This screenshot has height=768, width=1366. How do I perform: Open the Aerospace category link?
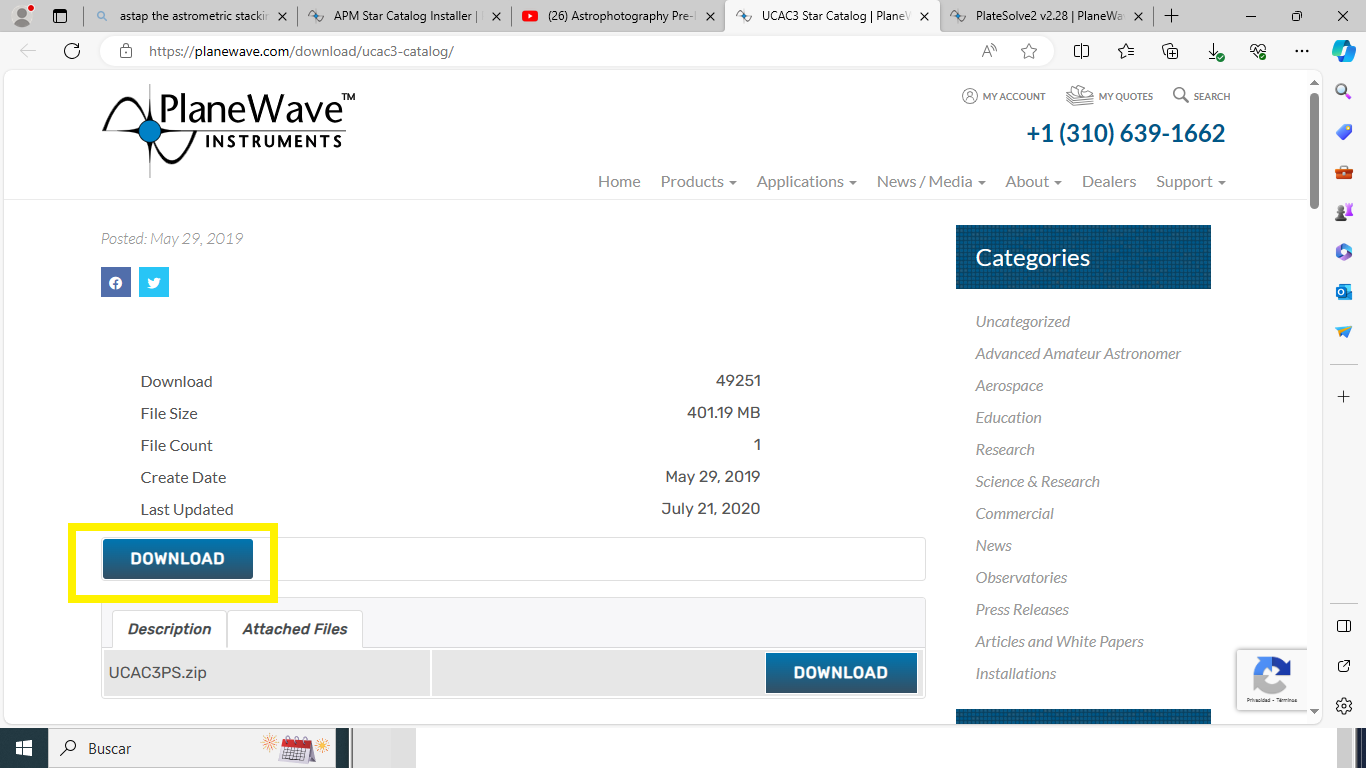(1009, 386)
